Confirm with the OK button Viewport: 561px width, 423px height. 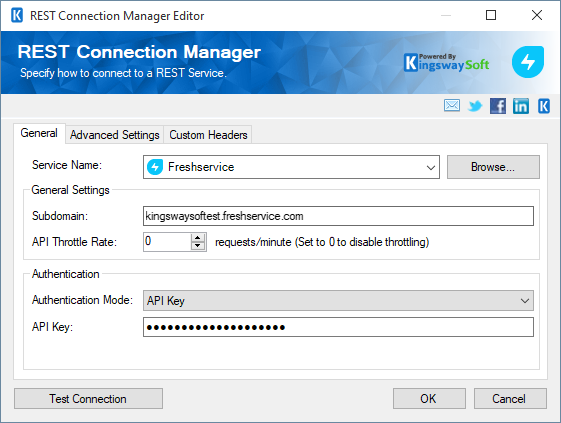(x=429, y=399)
